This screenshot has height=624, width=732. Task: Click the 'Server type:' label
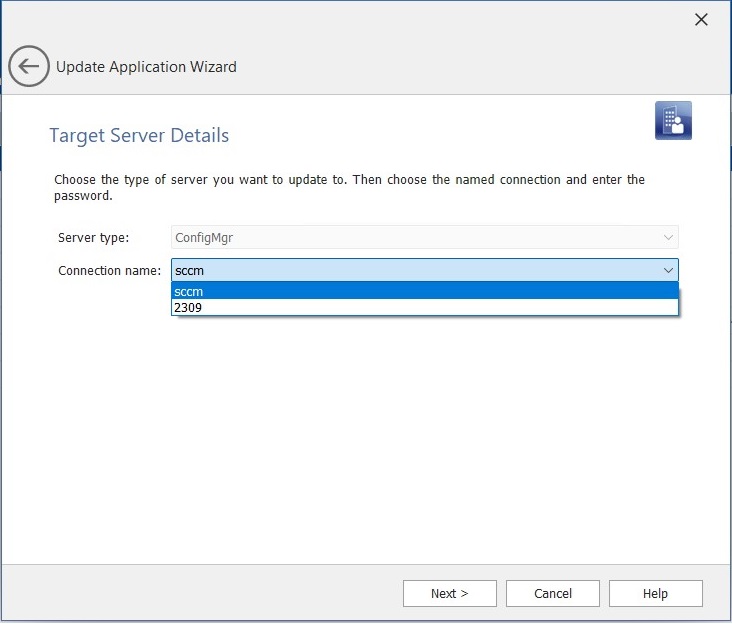(x=100, y=238)
